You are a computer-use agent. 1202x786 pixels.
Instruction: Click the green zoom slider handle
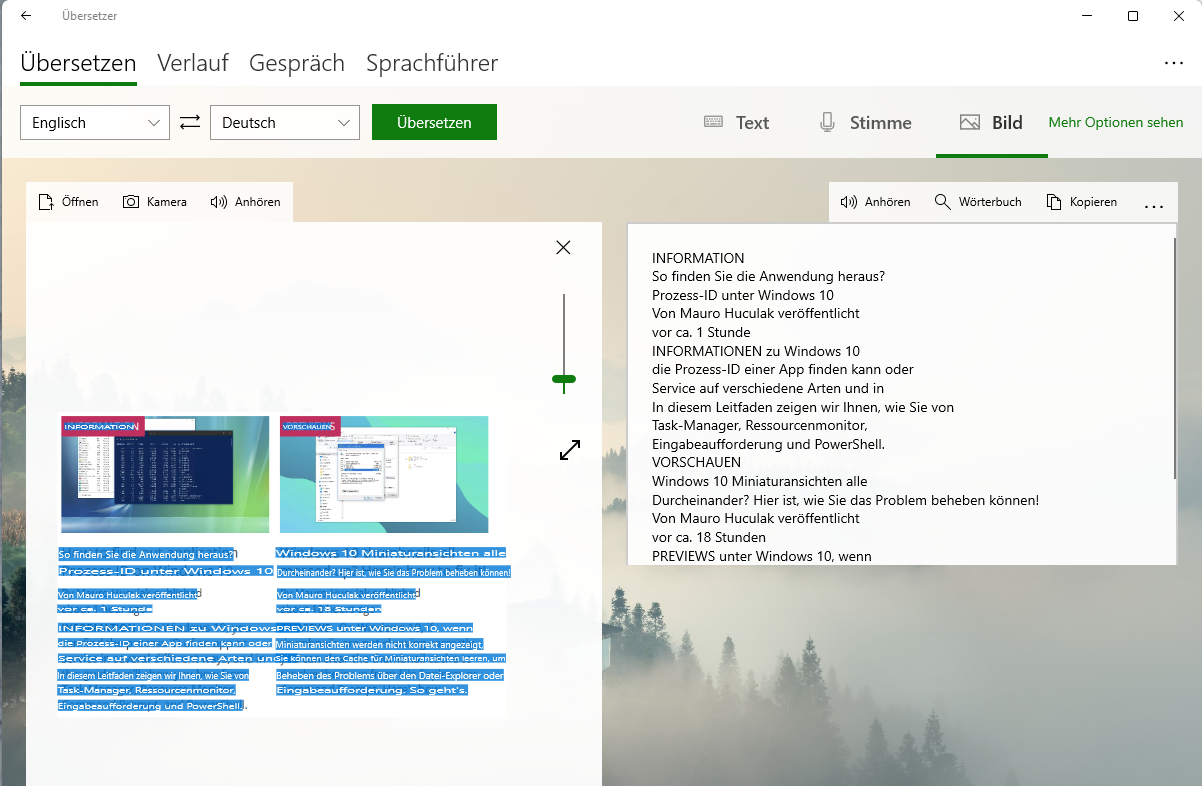tap(564, 379)
